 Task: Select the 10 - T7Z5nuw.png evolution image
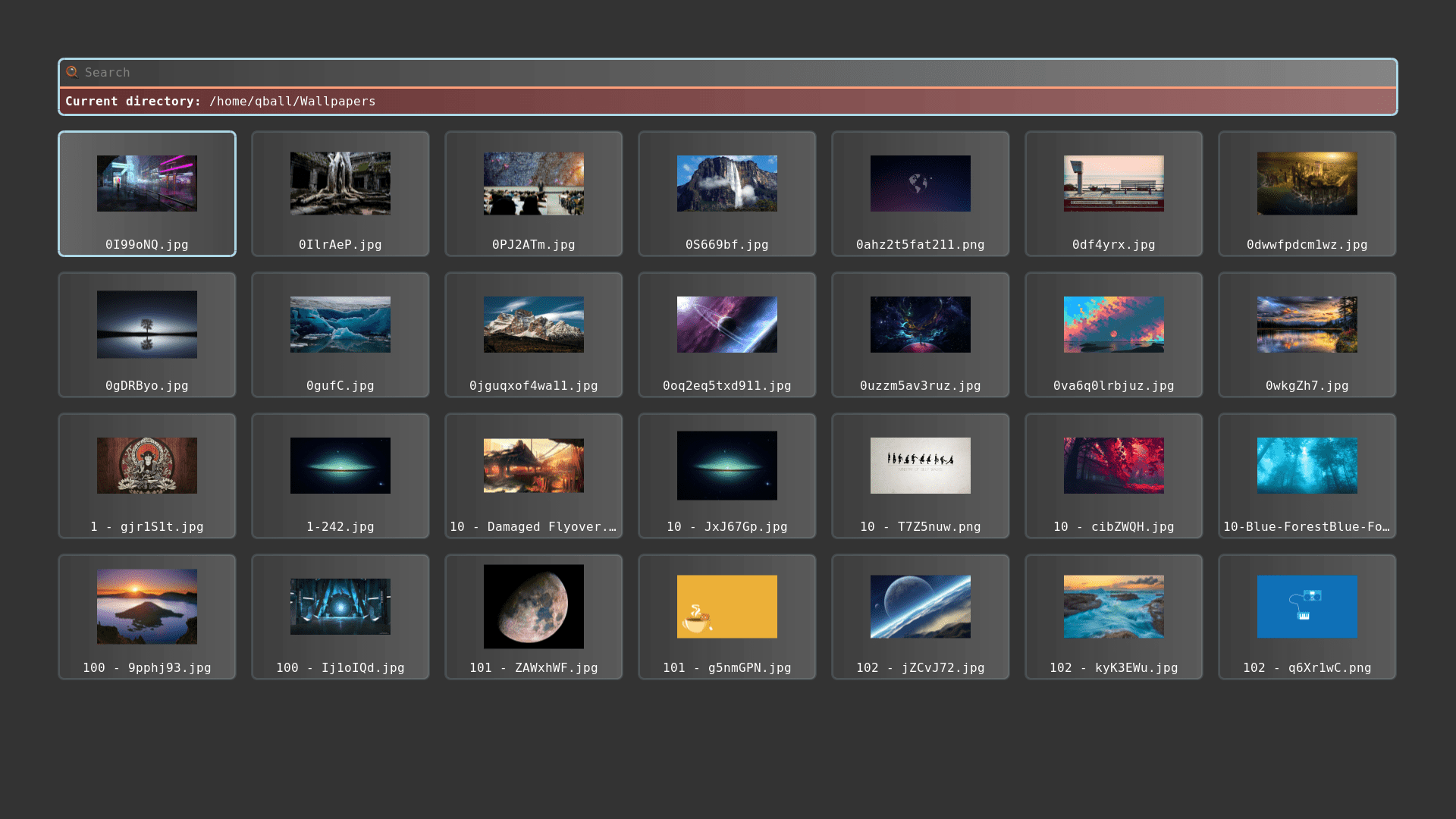click(x=920, y=475)
